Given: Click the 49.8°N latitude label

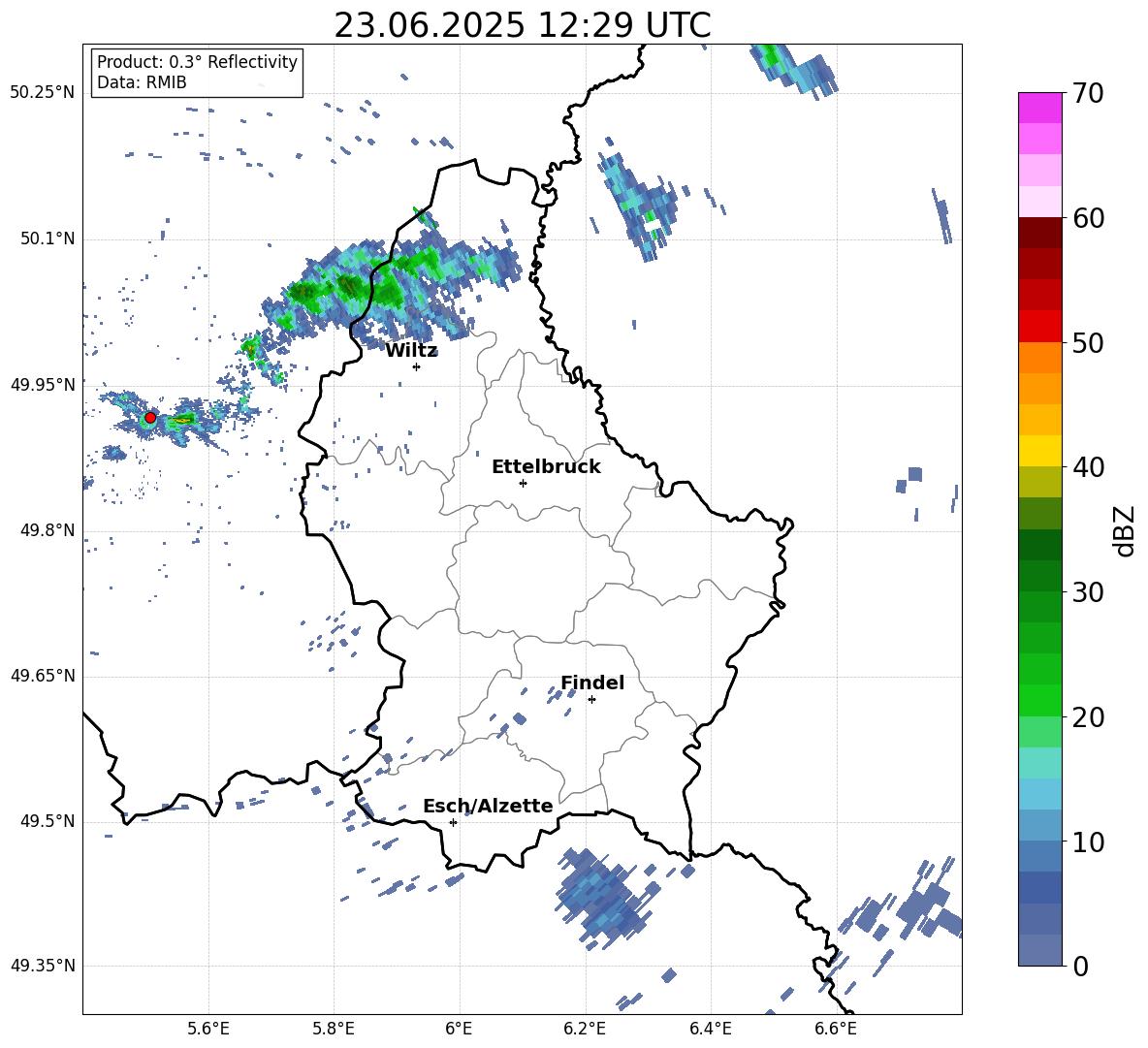Looking at the screenshot, I should [x=48, y=530].
